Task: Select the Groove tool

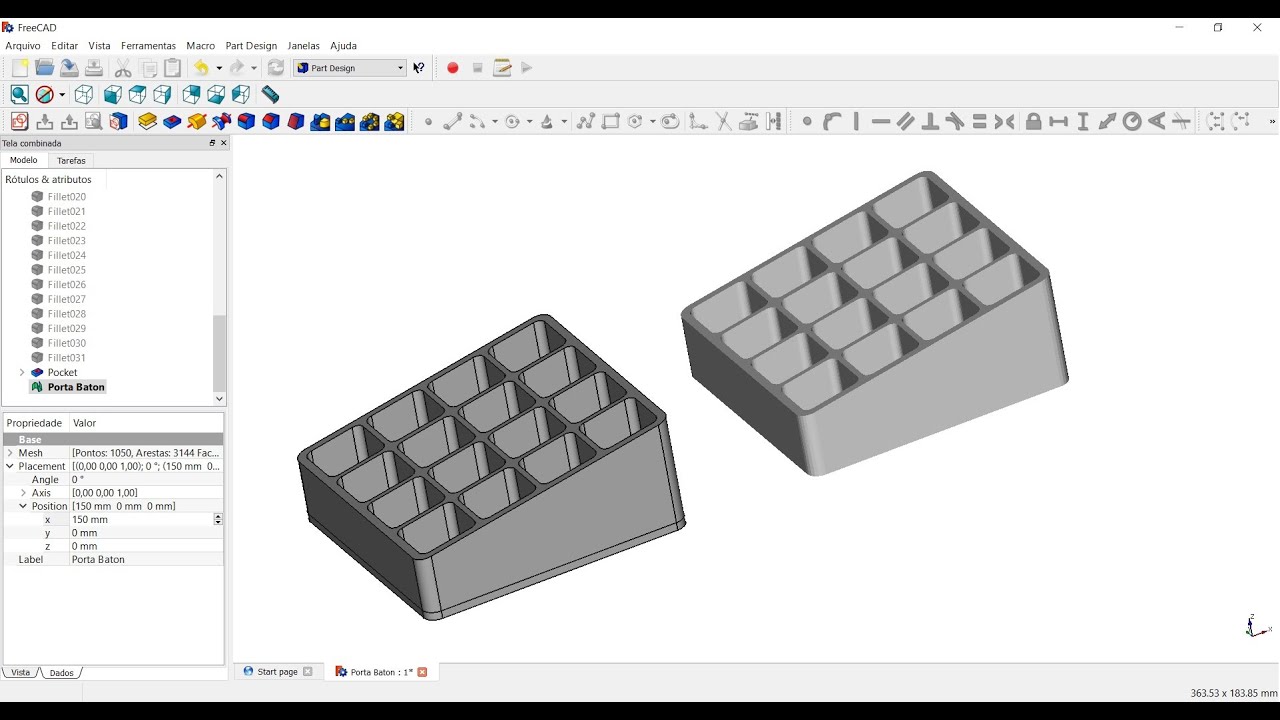Action: tap(222, 122)
